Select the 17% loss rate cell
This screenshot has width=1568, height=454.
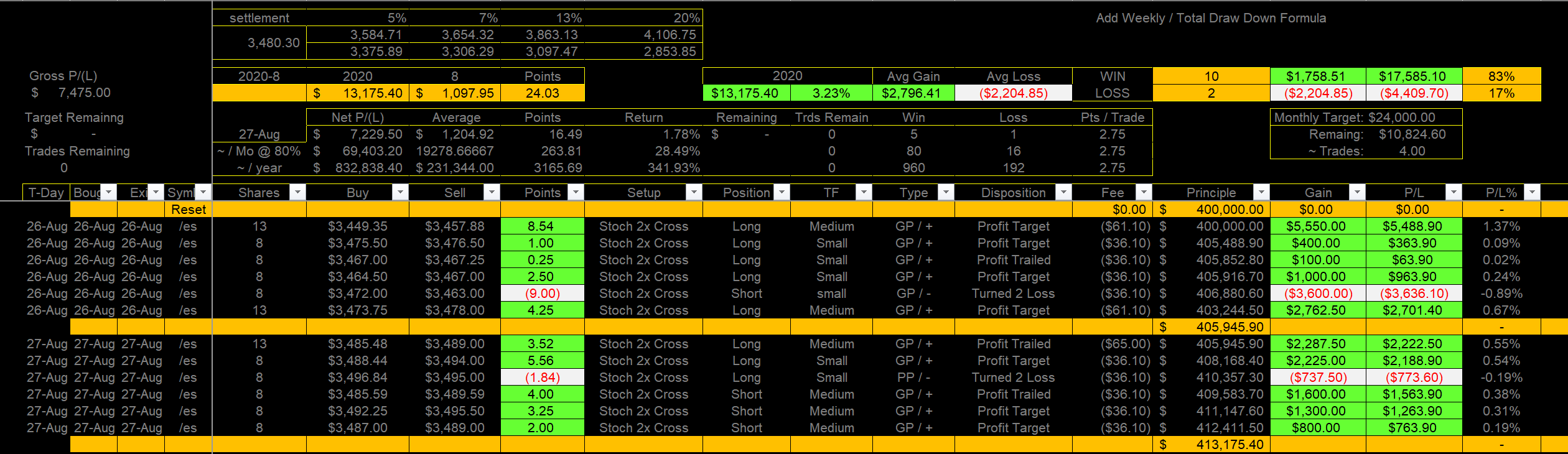(1501, 93)
